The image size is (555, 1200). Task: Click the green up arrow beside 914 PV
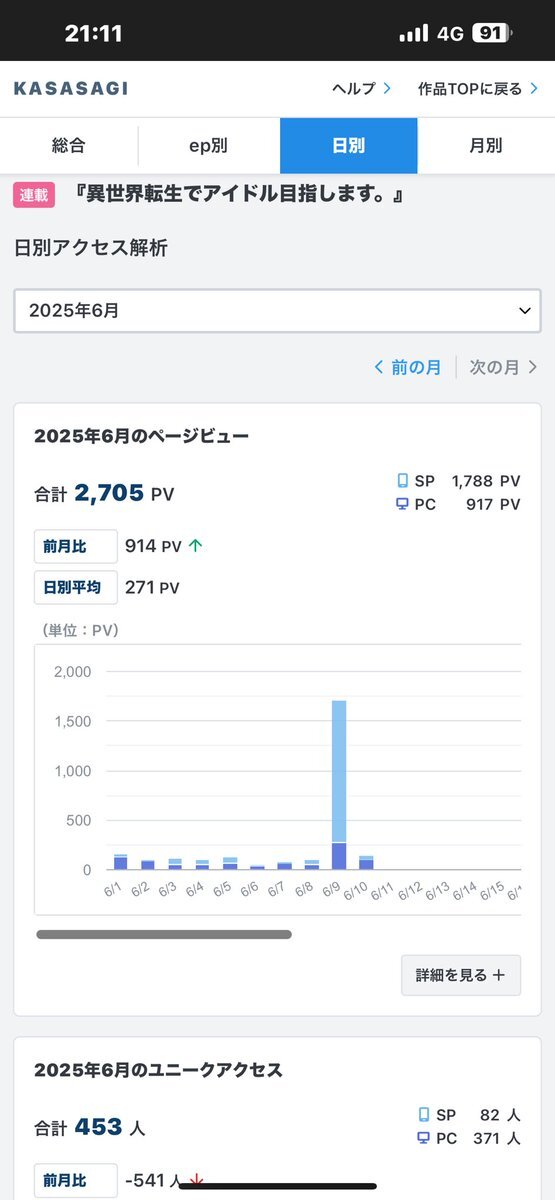coord(196,546)
